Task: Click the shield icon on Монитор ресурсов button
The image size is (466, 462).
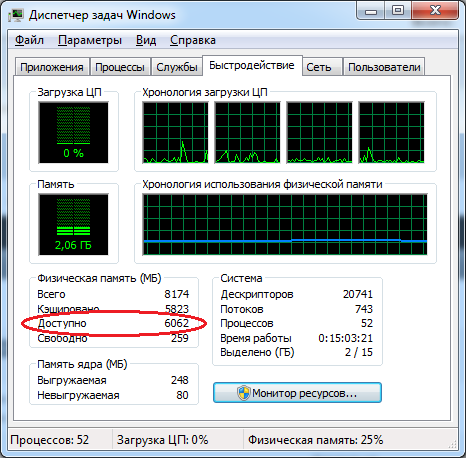Action: (x=244, y=393)
